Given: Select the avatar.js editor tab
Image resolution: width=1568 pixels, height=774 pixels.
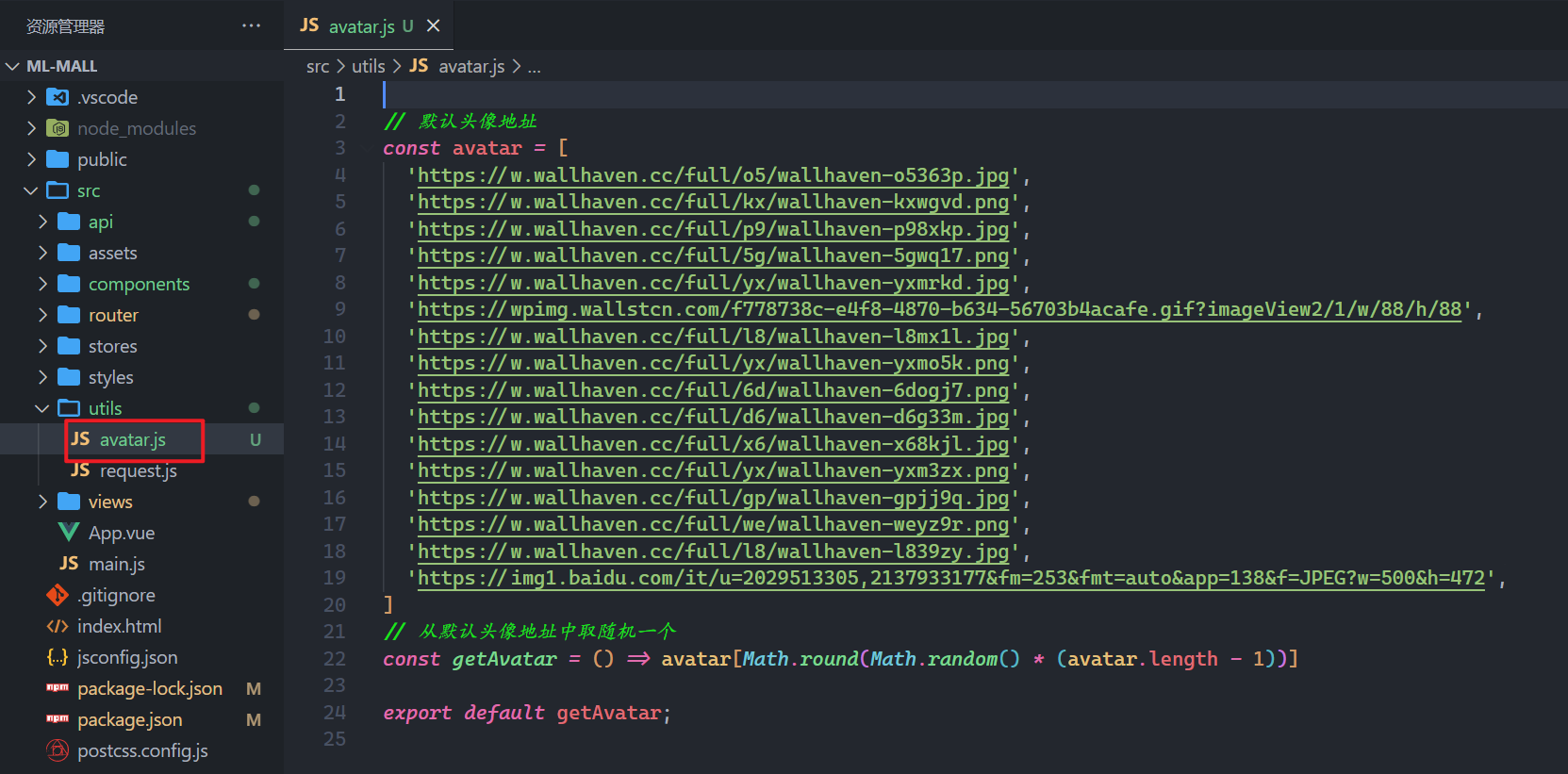Looking at the screenshot, I should tap(369, 25).
